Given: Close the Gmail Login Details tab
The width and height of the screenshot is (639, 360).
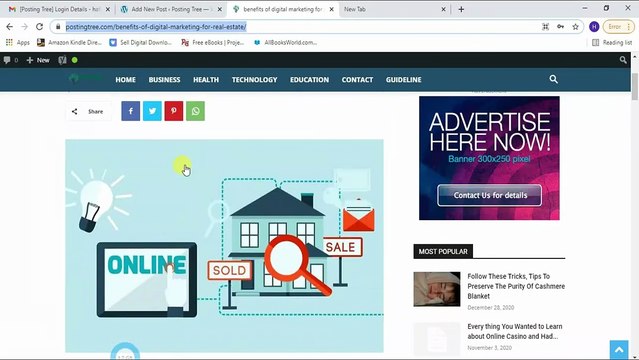Looking at the screenshot, I should 108,9.
